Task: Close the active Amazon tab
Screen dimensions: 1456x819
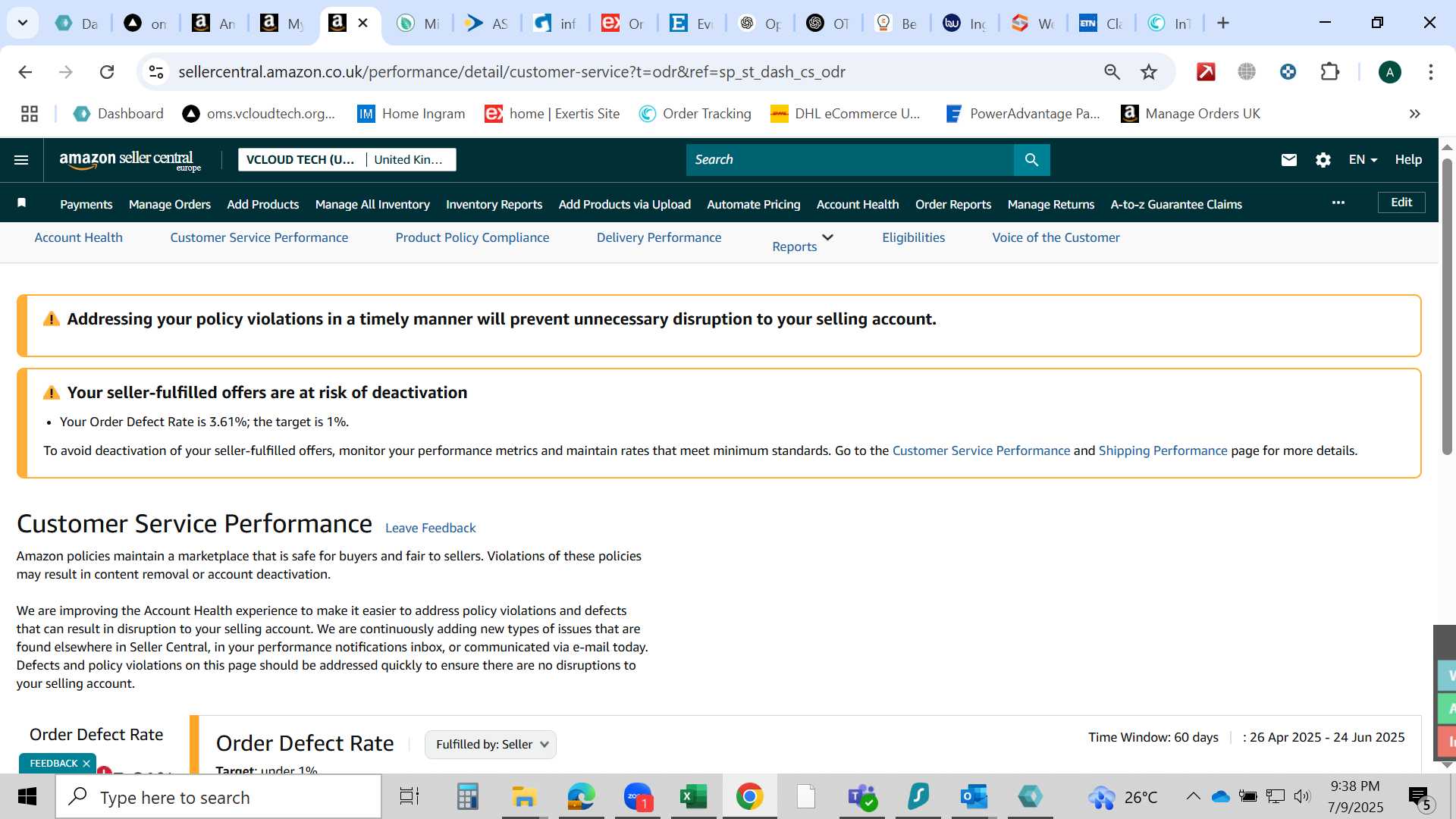Action: (x=363, y=24)
